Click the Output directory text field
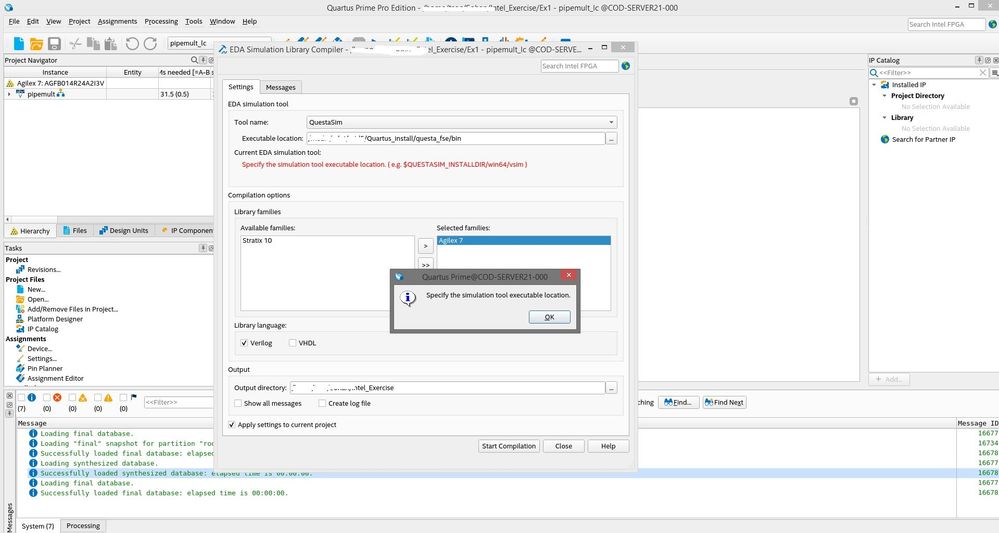Viewport: 999px width, 533px height. pyautogui.click(x=447, y=388)
